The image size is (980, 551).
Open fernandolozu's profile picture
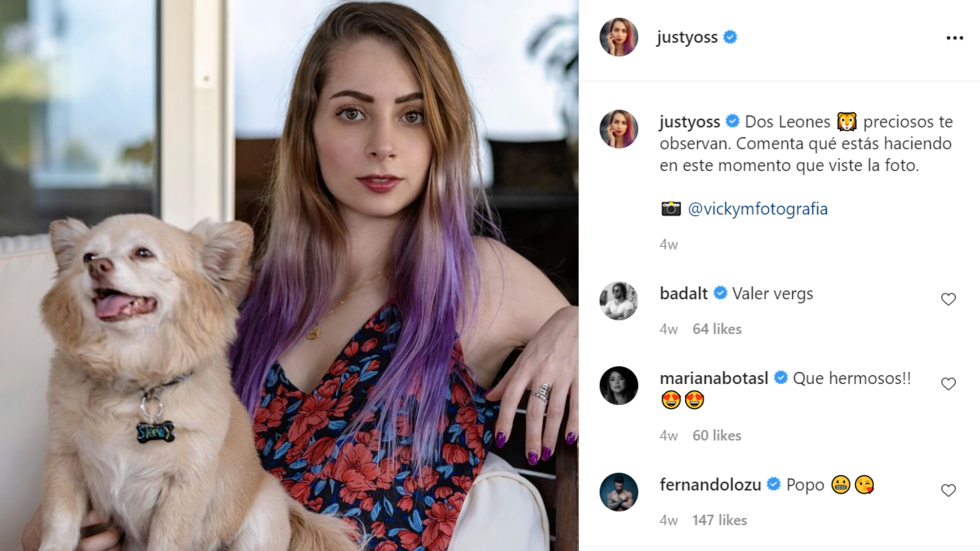[x=619, y=492]
